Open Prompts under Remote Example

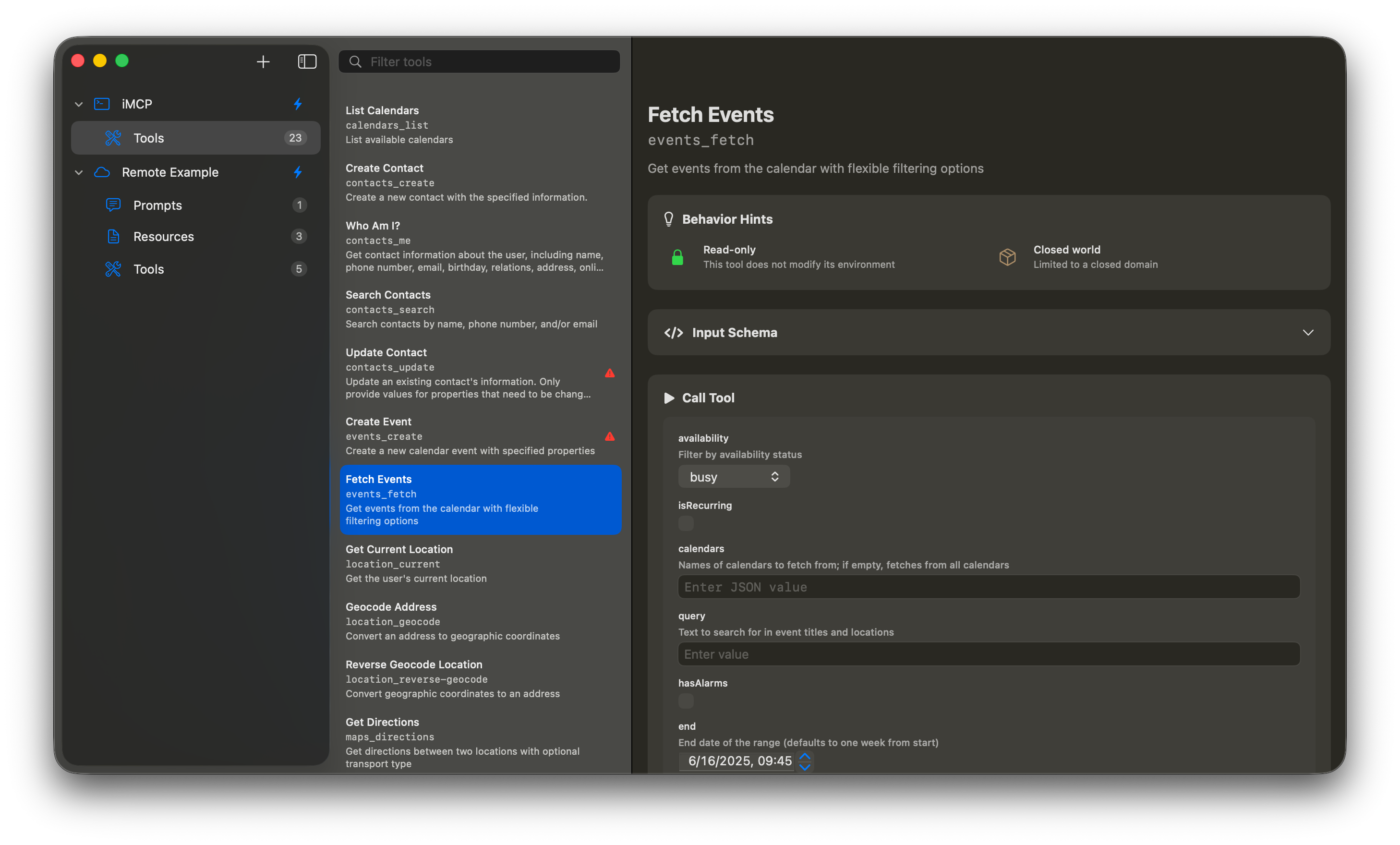click(157, 205)
